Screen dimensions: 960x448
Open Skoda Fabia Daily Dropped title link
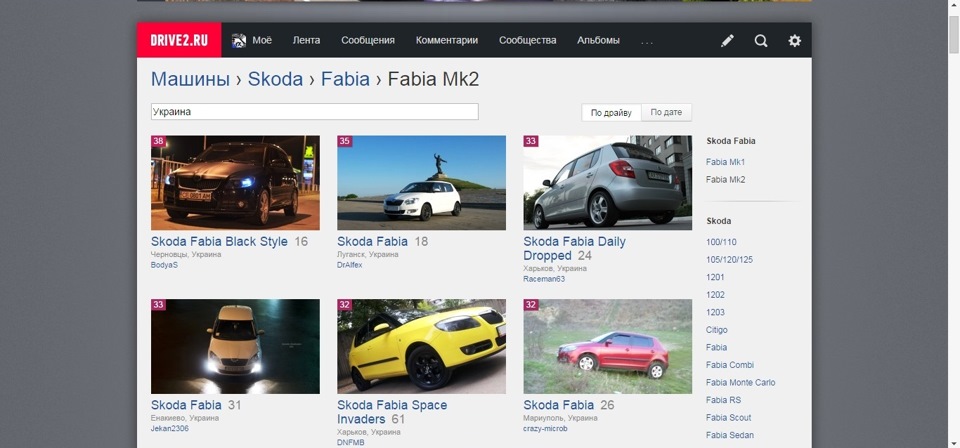[574, 248]
